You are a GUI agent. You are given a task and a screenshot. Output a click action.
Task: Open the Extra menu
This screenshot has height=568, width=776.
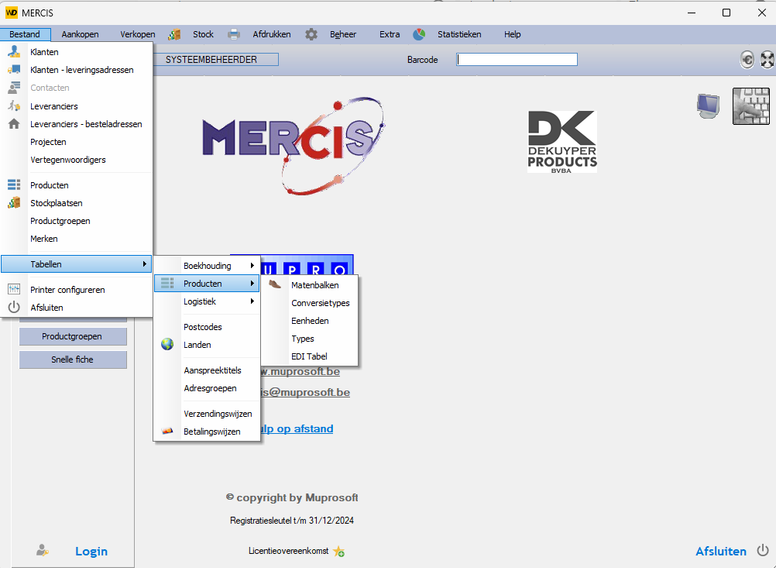[389, 34]
